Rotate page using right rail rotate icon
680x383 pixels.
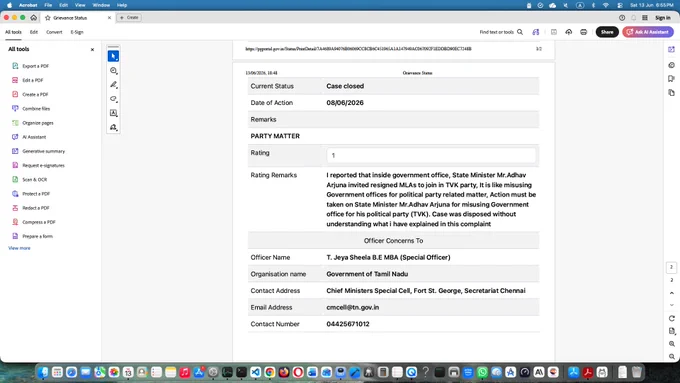click(672, 318)
